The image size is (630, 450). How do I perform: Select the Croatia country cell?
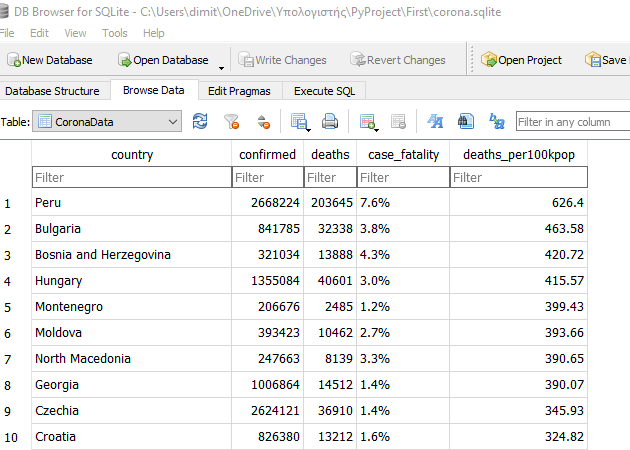point(132,437)
